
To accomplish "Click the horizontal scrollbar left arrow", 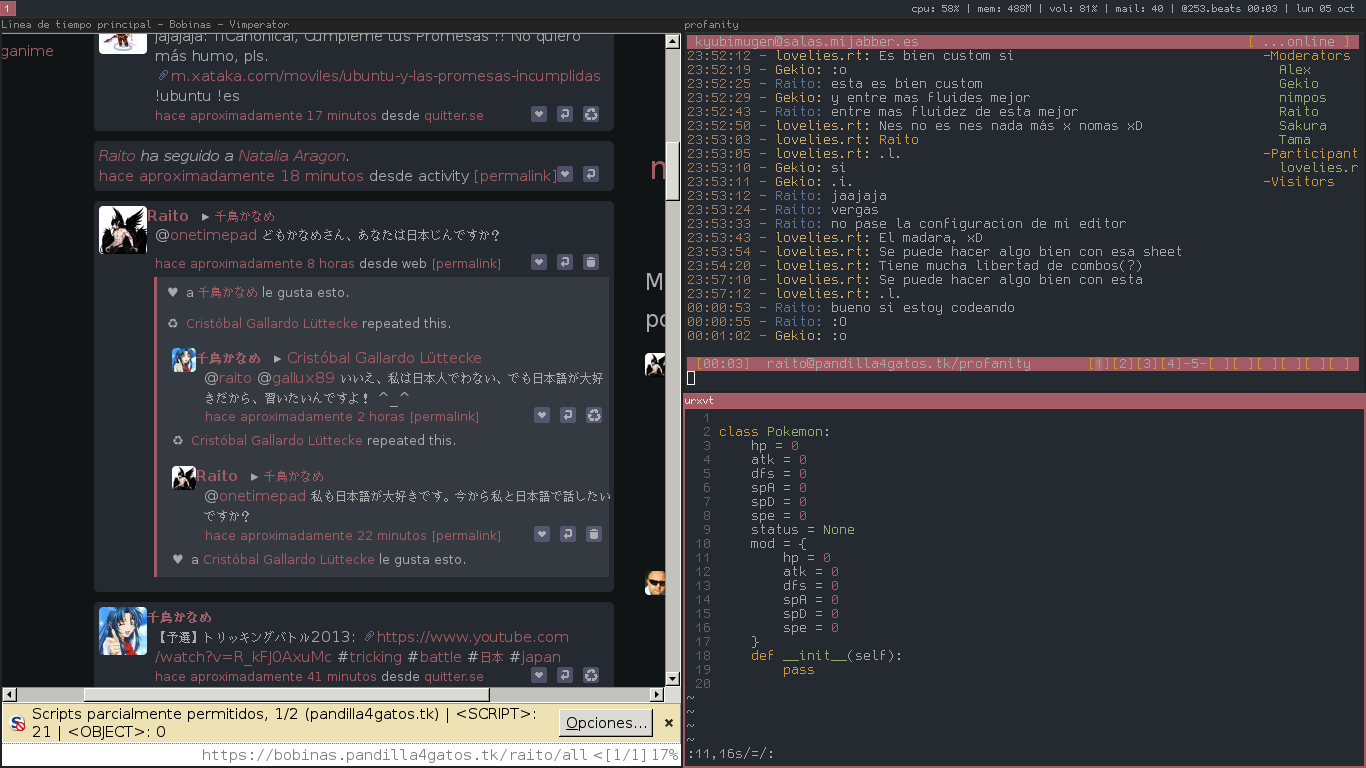I will [x=9, y=694].
